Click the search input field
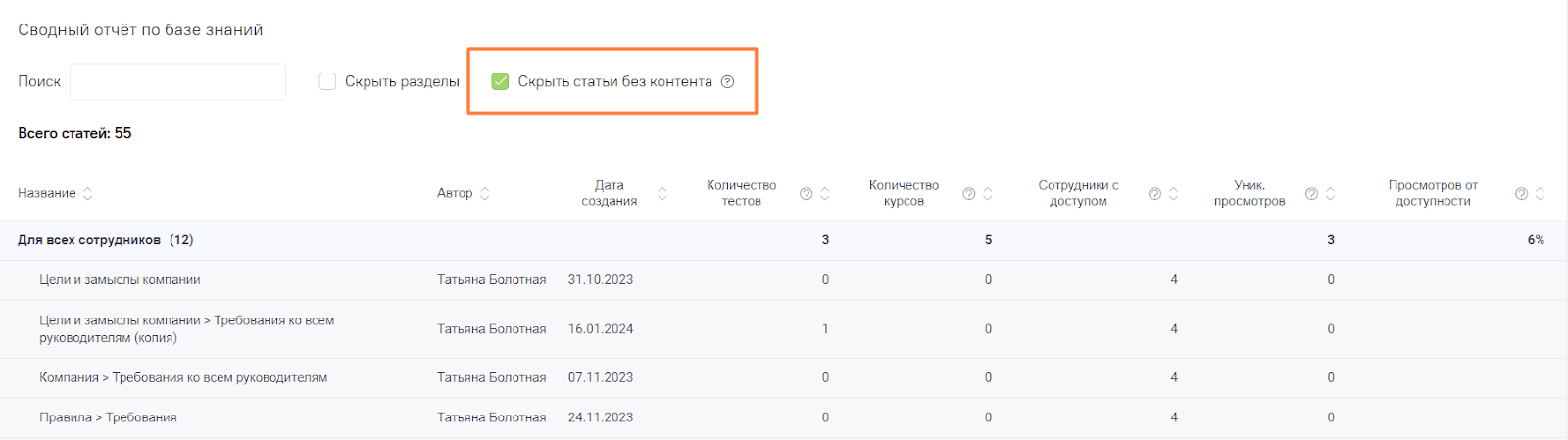Screen dimensions: 1568x440 point(177,81)
